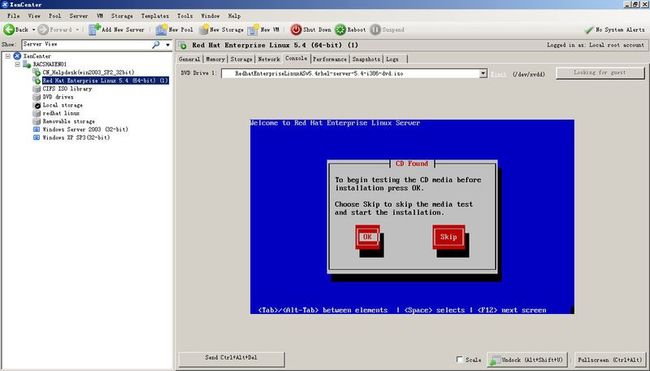This screenshot has width=650, height=371.
Task: Select the Removable storage tree row
Action: [x=69, y=121]
